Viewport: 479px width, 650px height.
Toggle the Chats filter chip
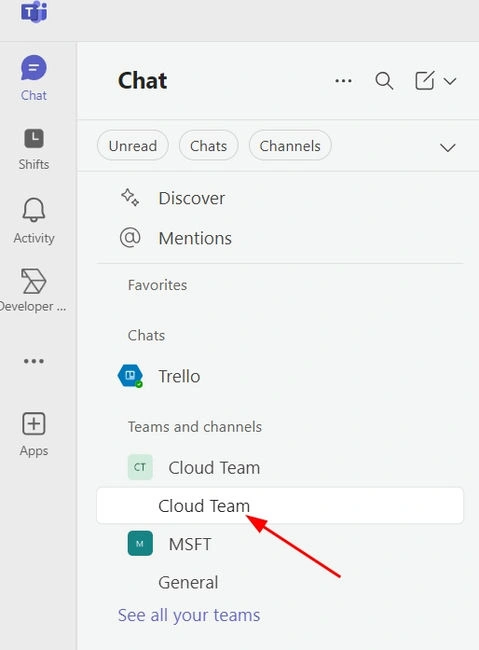point(208,146)
